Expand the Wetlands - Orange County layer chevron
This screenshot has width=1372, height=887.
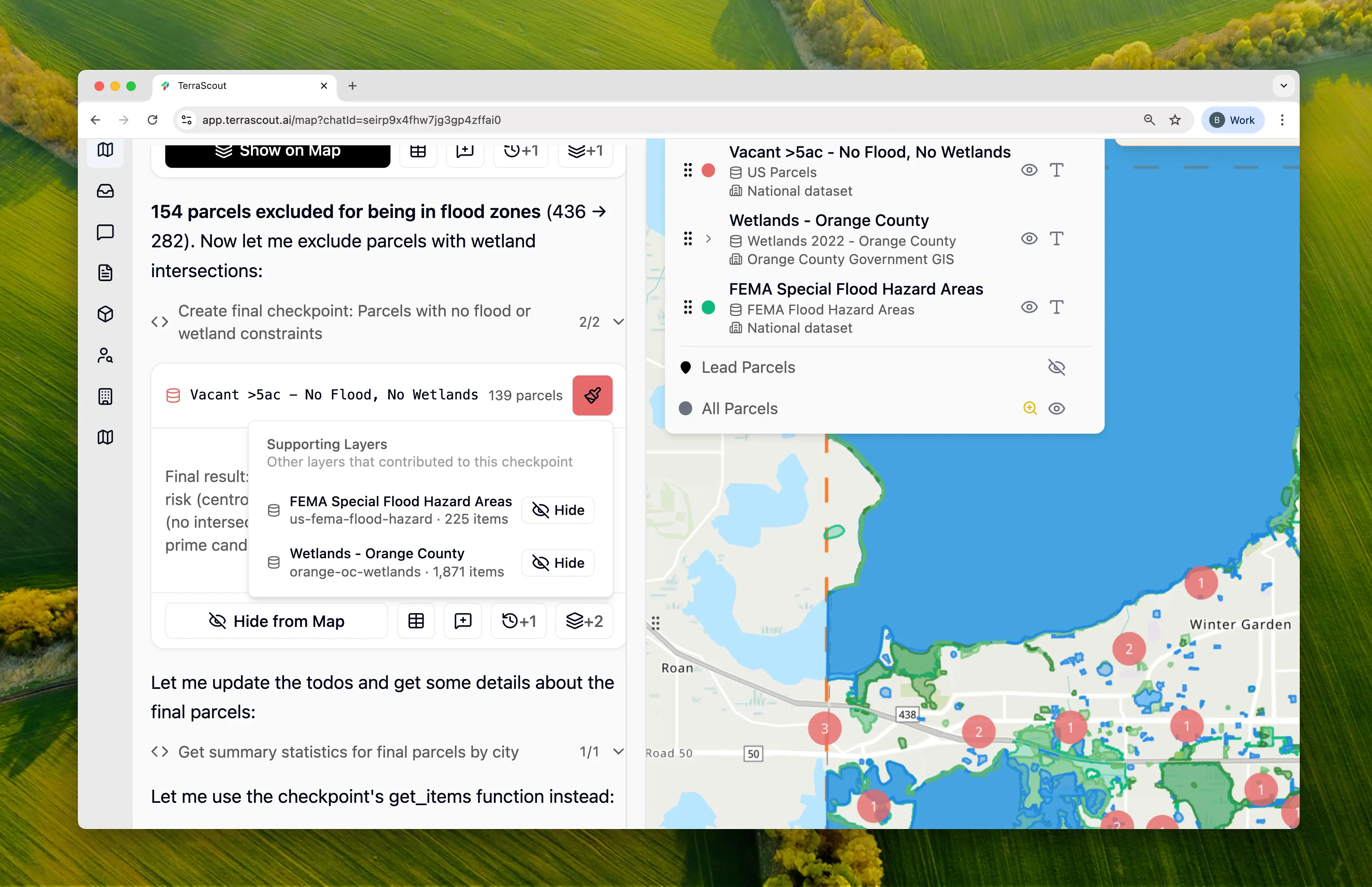point(708,239)
